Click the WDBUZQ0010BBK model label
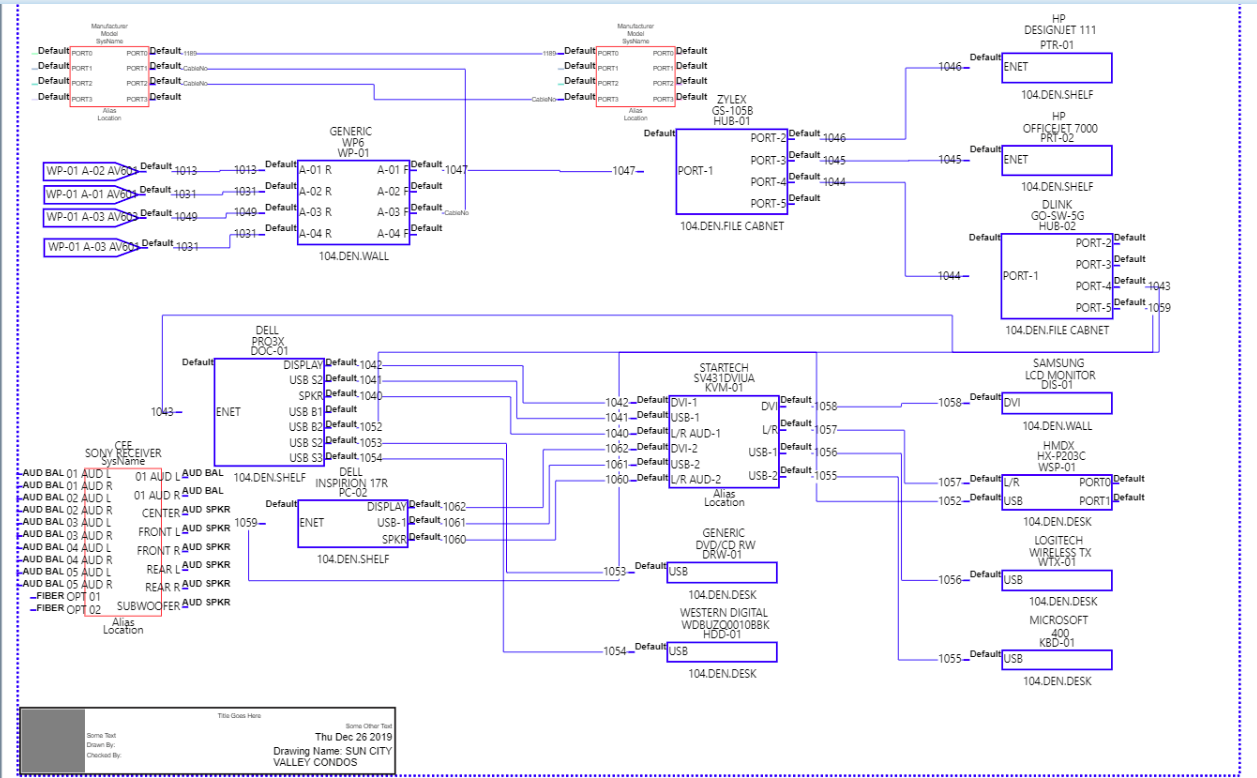Image resolution: width=1257 pixels, height=778 pixels. tap(723, 624)
